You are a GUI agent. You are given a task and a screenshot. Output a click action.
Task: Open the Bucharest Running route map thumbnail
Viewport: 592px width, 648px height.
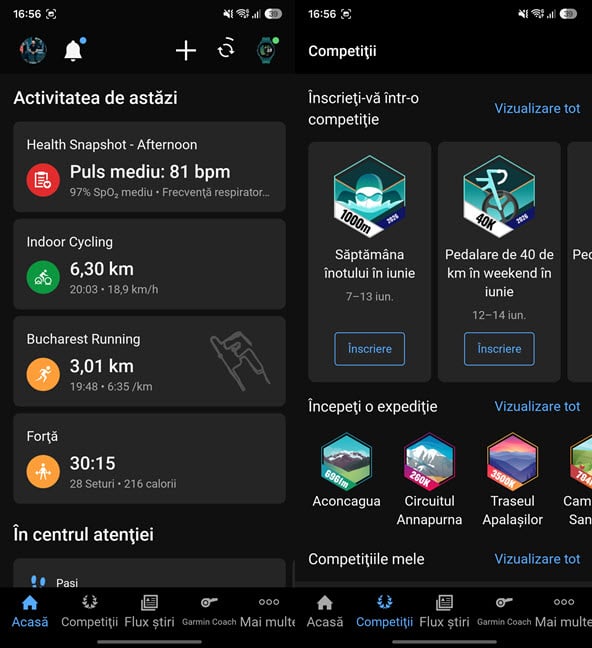pos(240,361)
